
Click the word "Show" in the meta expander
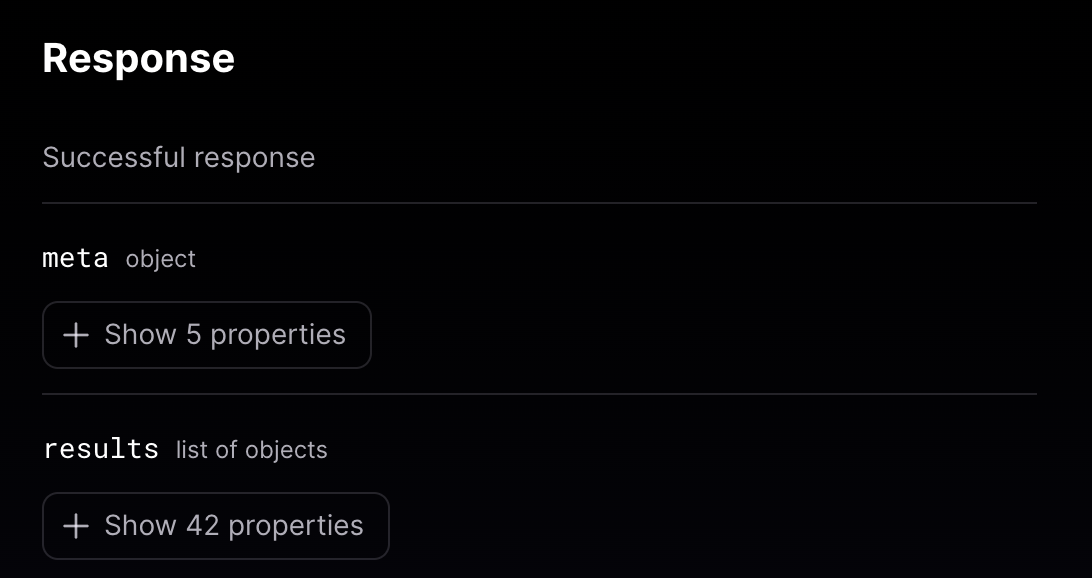(140, 335)
